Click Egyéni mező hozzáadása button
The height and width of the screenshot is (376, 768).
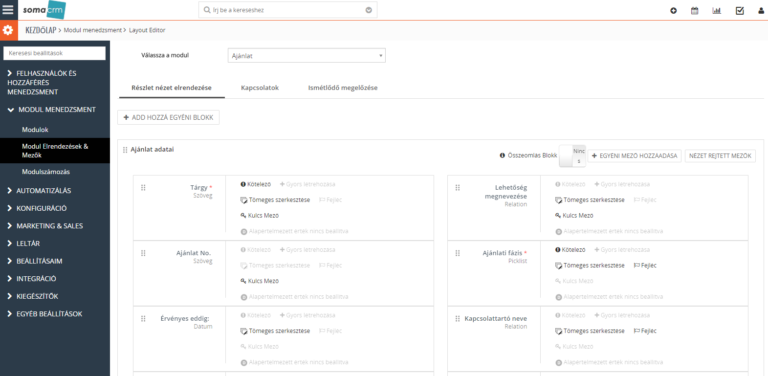pos(634,156)
